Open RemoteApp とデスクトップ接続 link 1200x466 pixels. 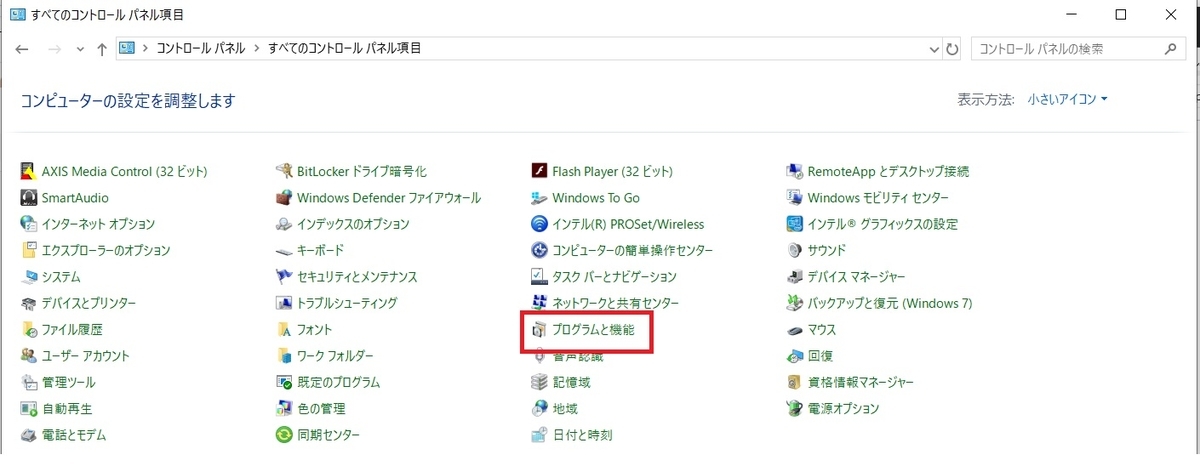(x=888, y=172)
